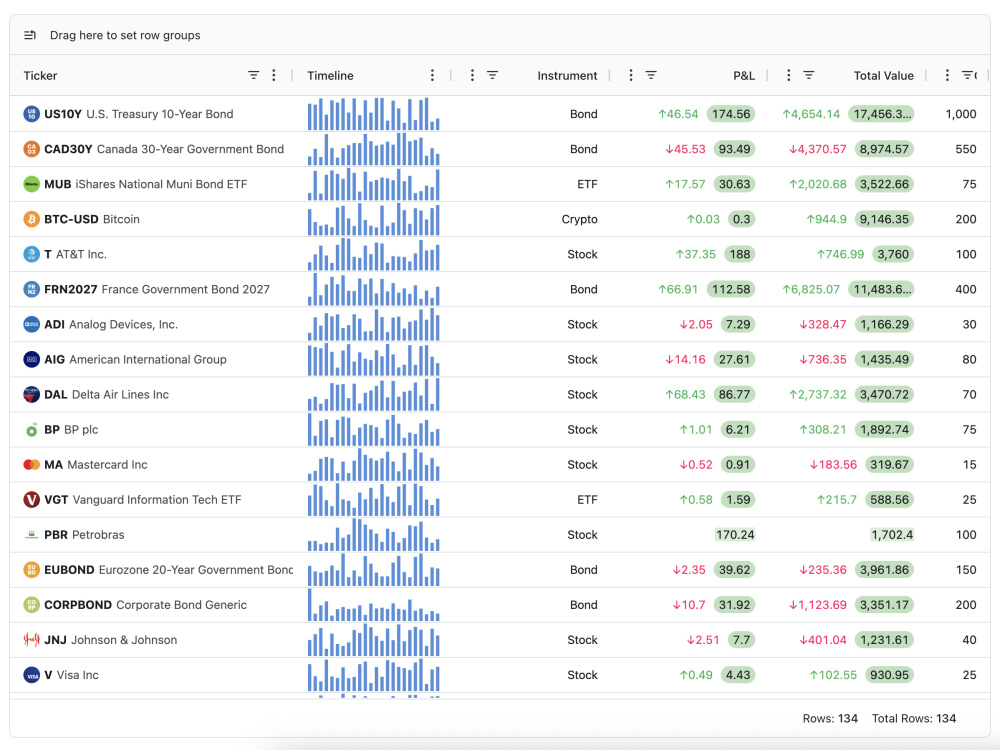Open the Ticker column three-dot menu

click(x=274, y=75)
